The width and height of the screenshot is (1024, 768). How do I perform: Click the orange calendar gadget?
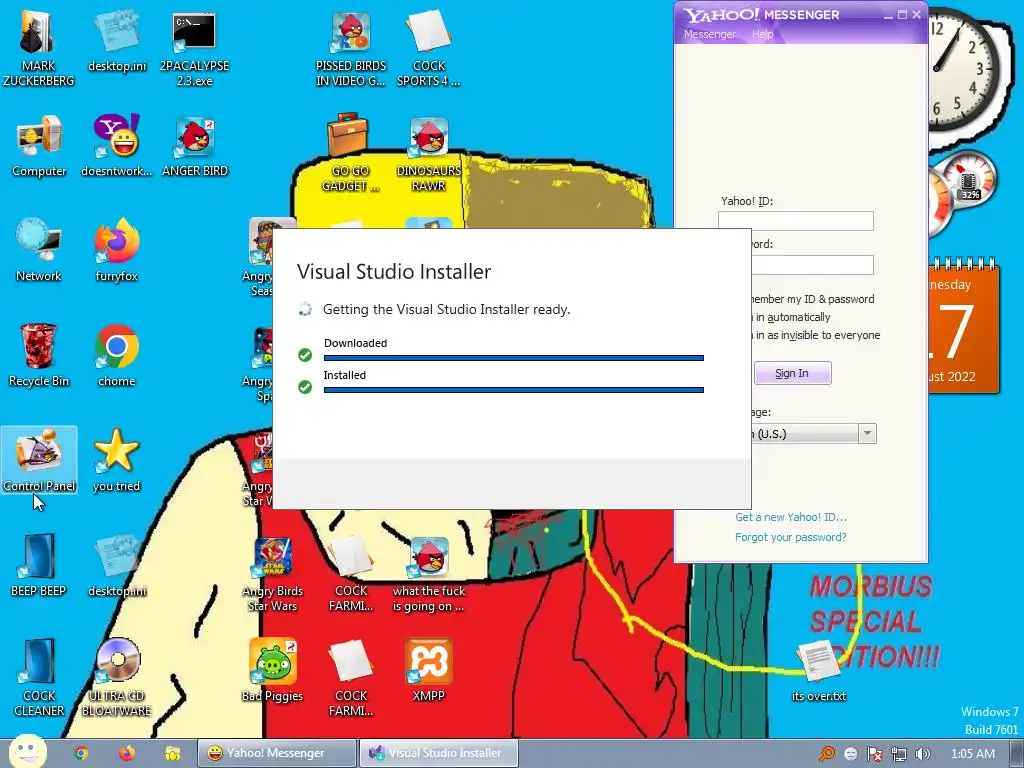(x=964, y=327)
